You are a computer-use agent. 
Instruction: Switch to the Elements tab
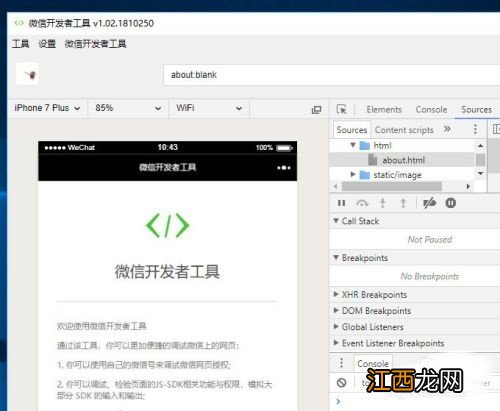point(384,109)
